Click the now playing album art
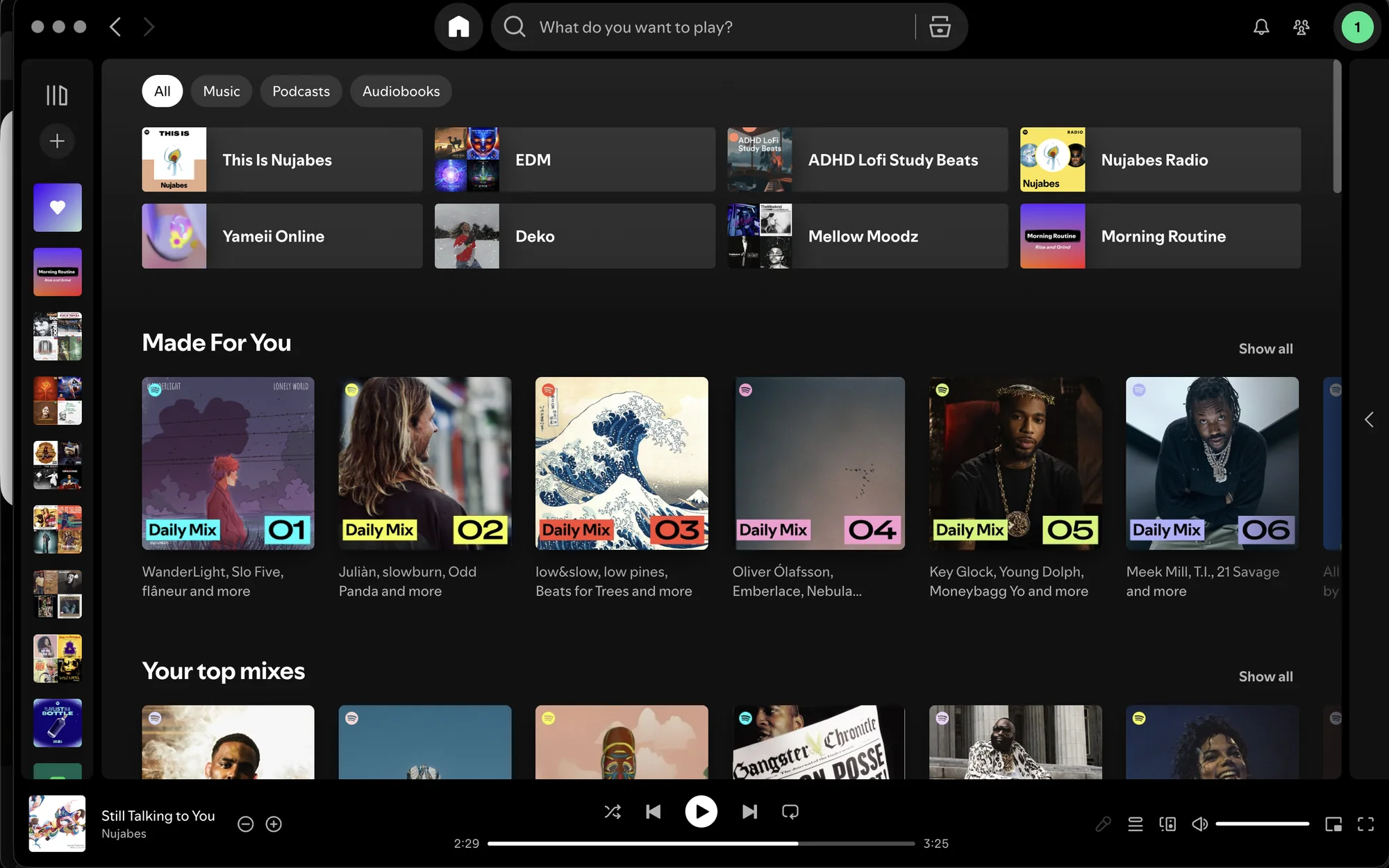 pyautogui.click(x=57, y=824)
